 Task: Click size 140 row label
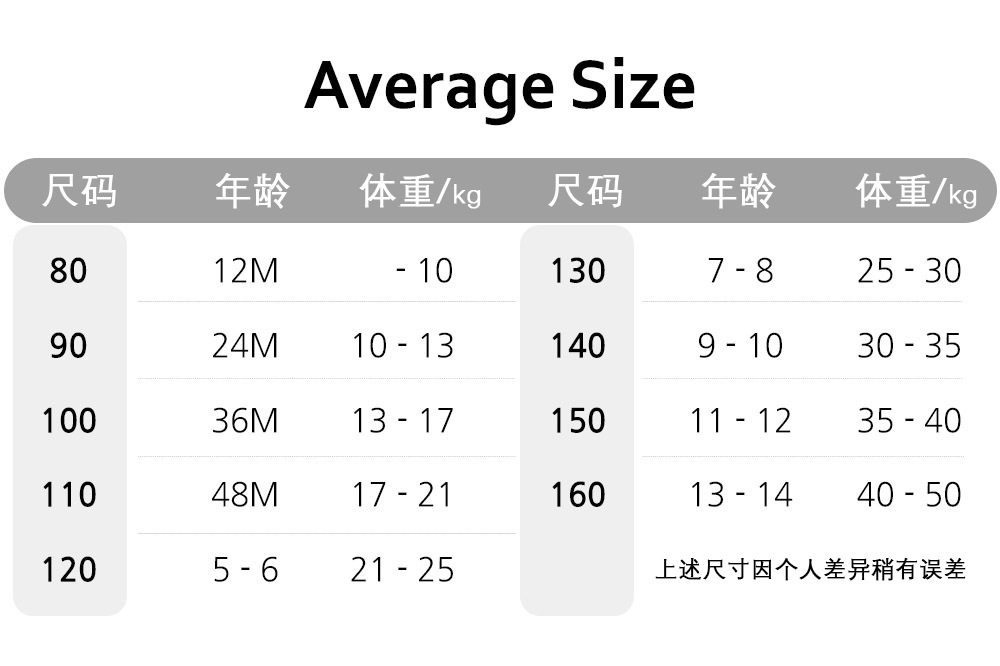pyautogui.click(x=578, y=346)
